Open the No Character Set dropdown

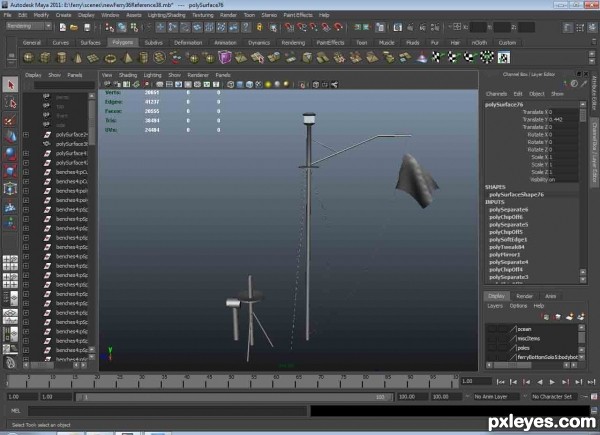point(554,397)
